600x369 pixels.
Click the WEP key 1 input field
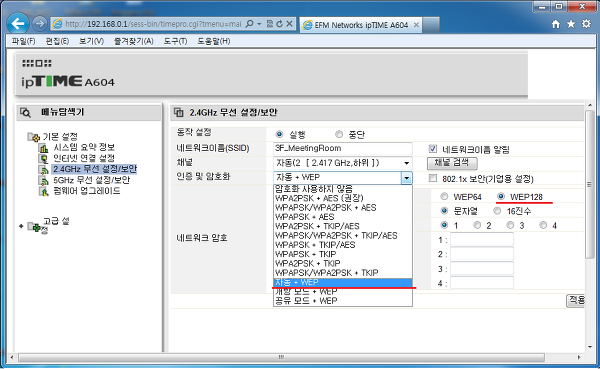[x=482, y=240]
